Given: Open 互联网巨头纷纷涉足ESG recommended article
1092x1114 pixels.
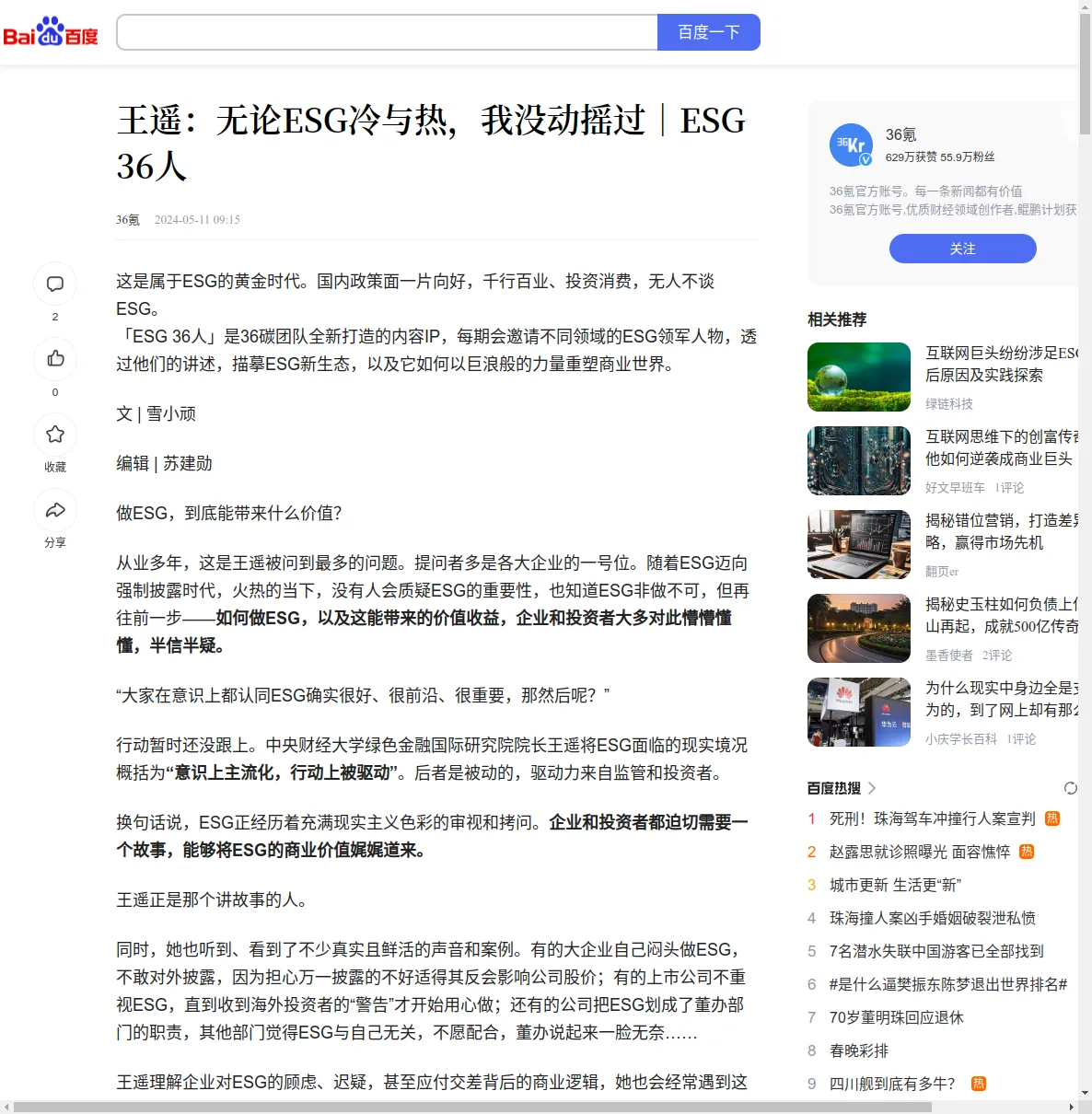Looking at the screenshot, I should point(1002,364).
